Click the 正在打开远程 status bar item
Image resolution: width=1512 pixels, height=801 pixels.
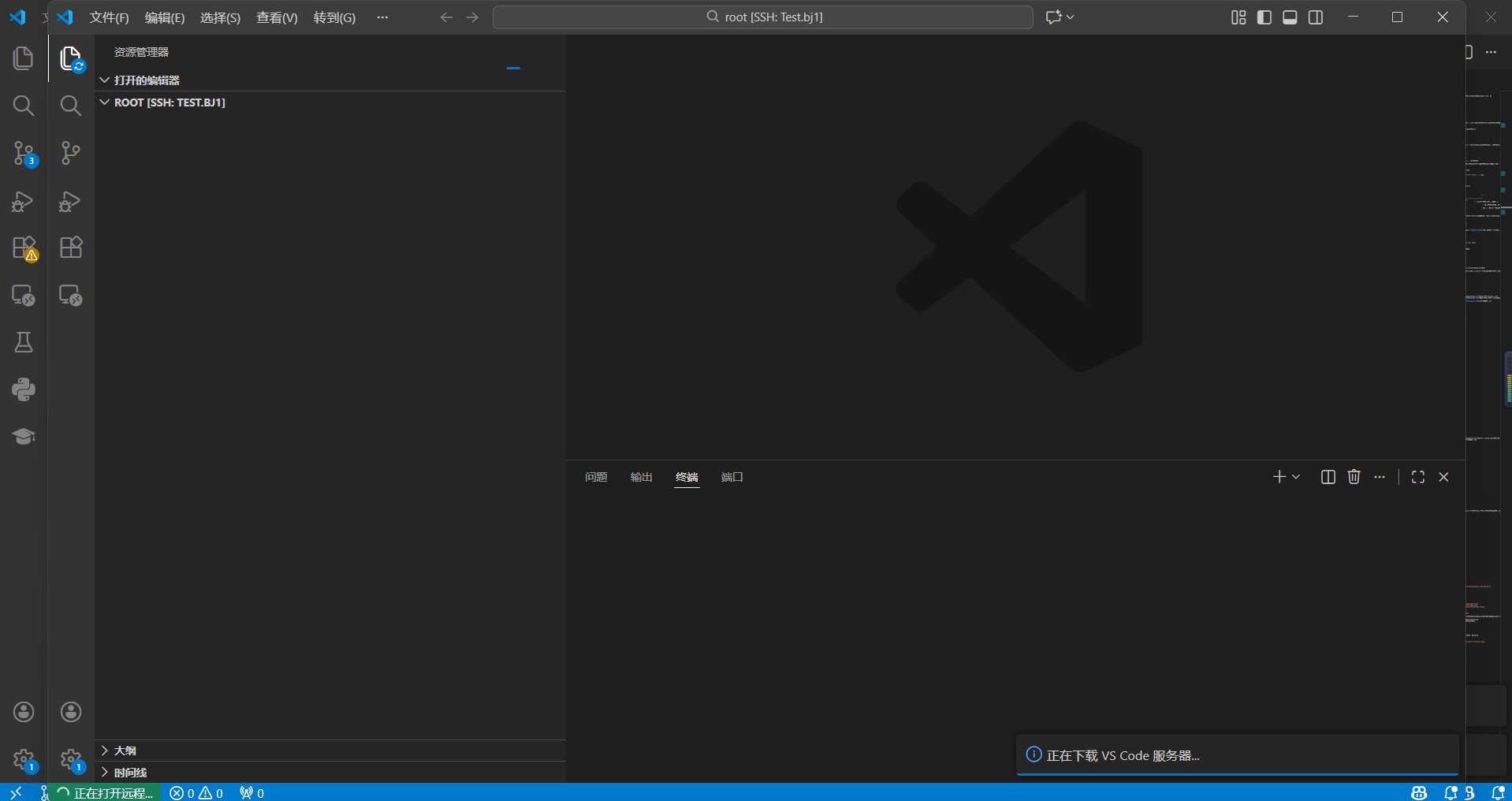pos(106,793)
